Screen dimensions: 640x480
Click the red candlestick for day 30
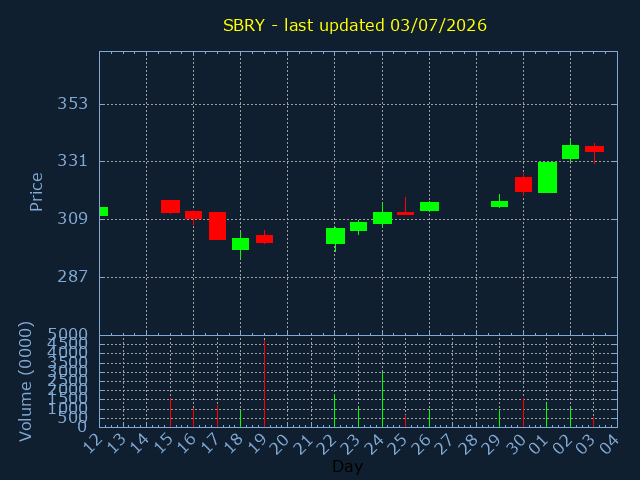coord(523,184)
